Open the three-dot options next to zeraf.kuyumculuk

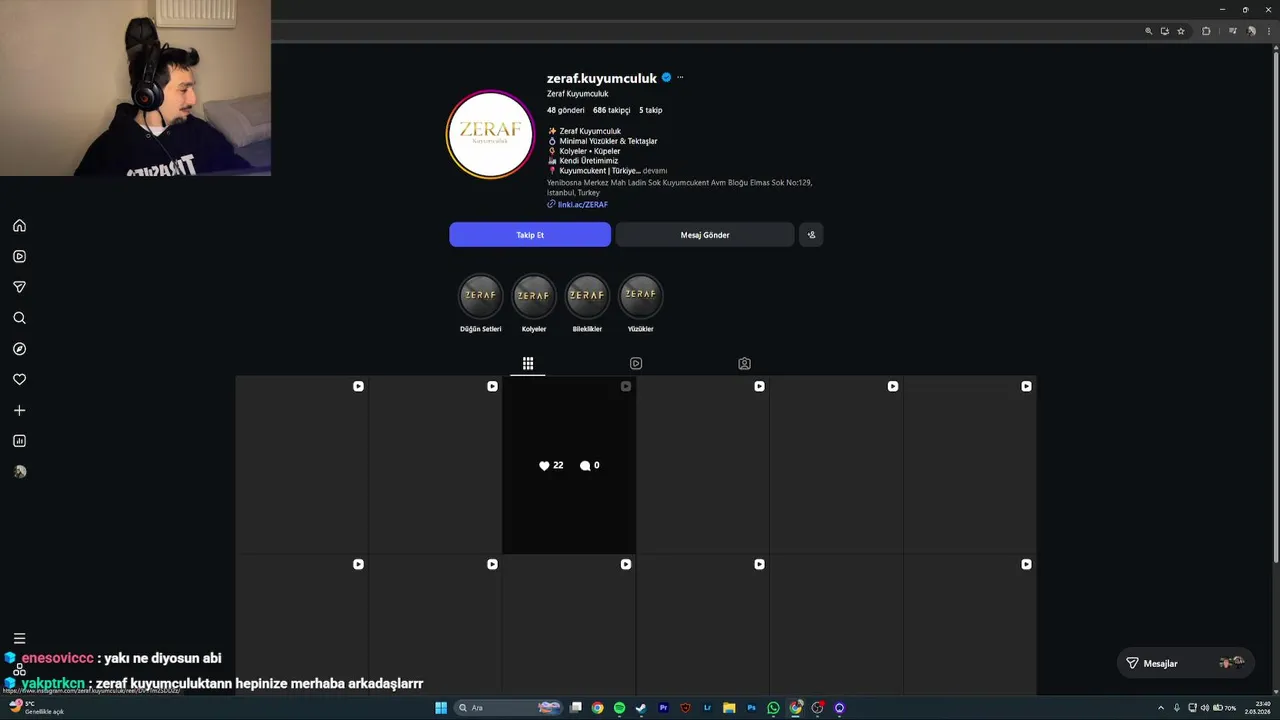[680, 77]
